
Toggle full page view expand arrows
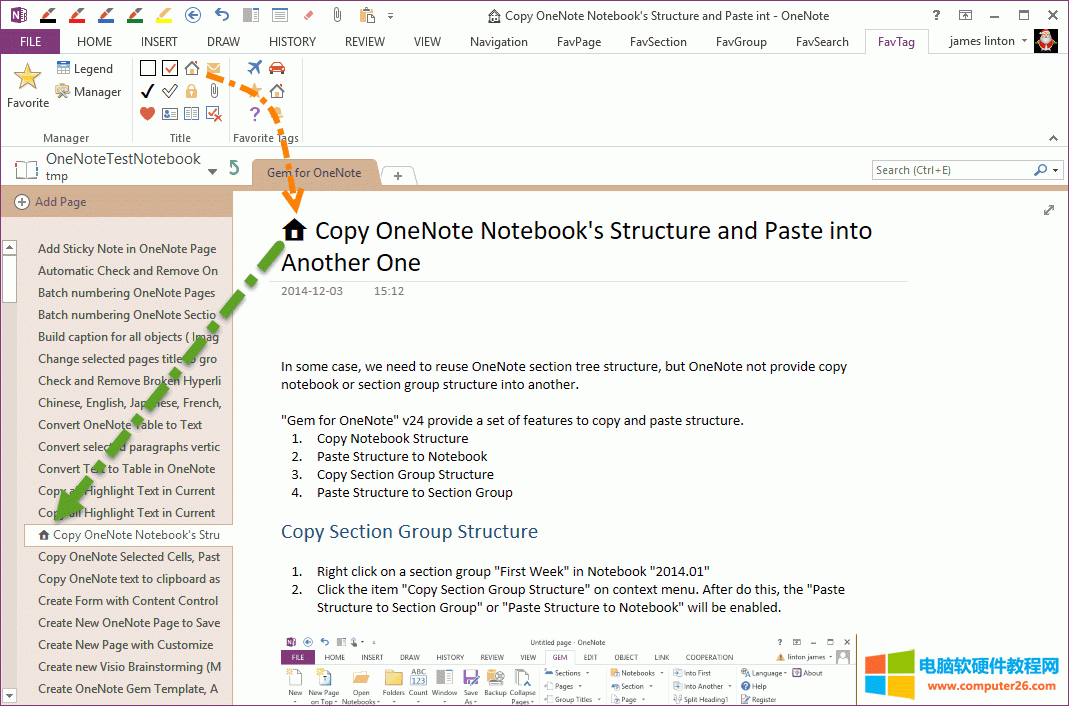1049,210
